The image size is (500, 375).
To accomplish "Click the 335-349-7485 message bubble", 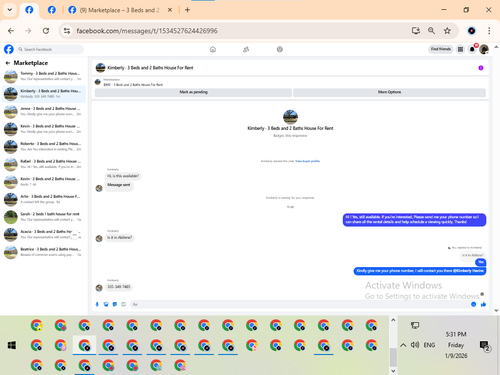I will 119,287.
